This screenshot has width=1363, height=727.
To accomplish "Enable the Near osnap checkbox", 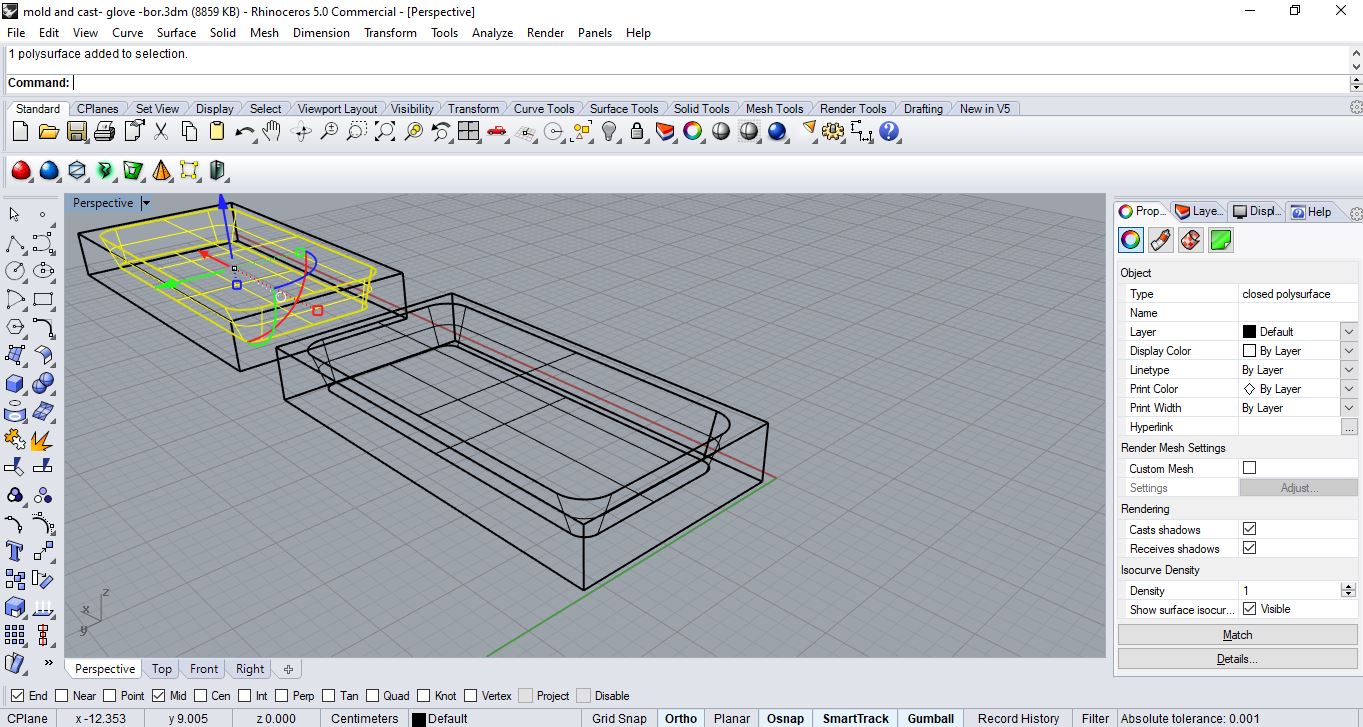I will pyautogui.click(x=62, y=696).
